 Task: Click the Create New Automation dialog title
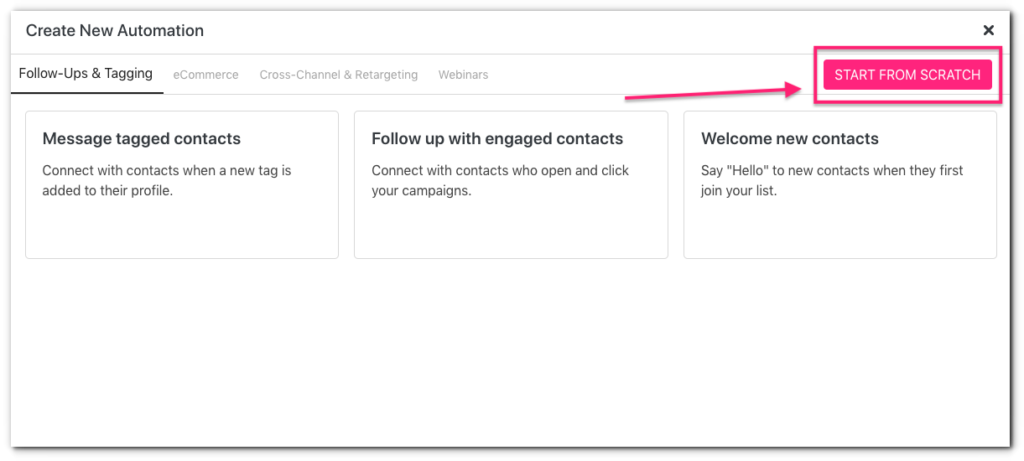pyautogui.click(x=114, y=30)
